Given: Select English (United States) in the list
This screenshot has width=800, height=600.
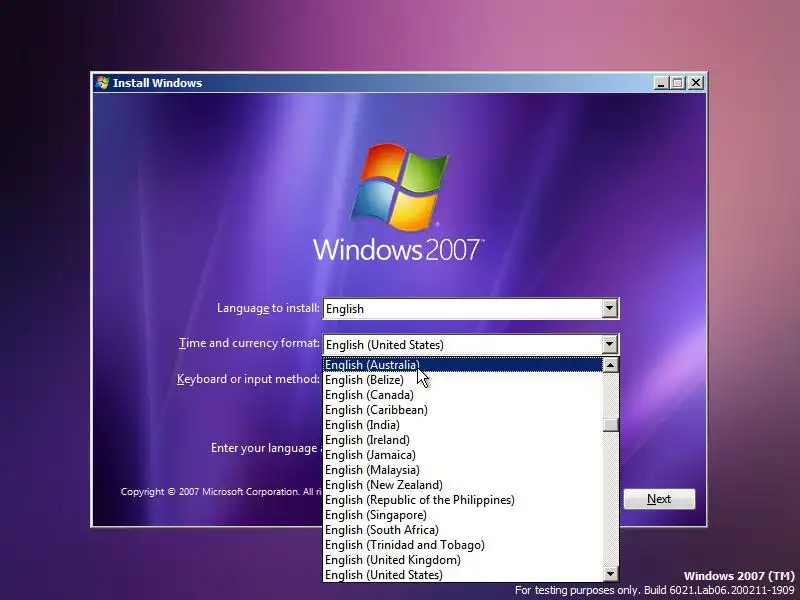Looking at the screenshot, I should (463, 575).
